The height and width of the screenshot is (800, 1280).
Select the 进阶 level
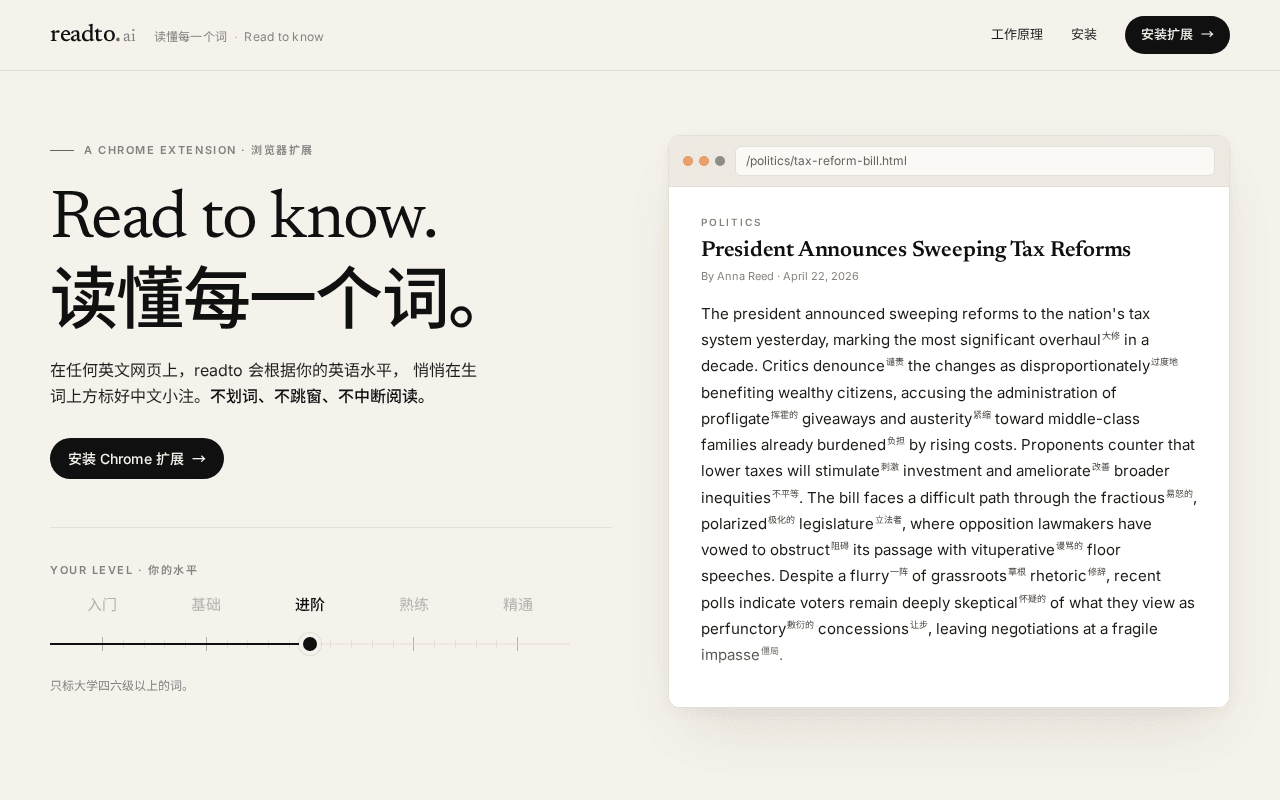310,605
